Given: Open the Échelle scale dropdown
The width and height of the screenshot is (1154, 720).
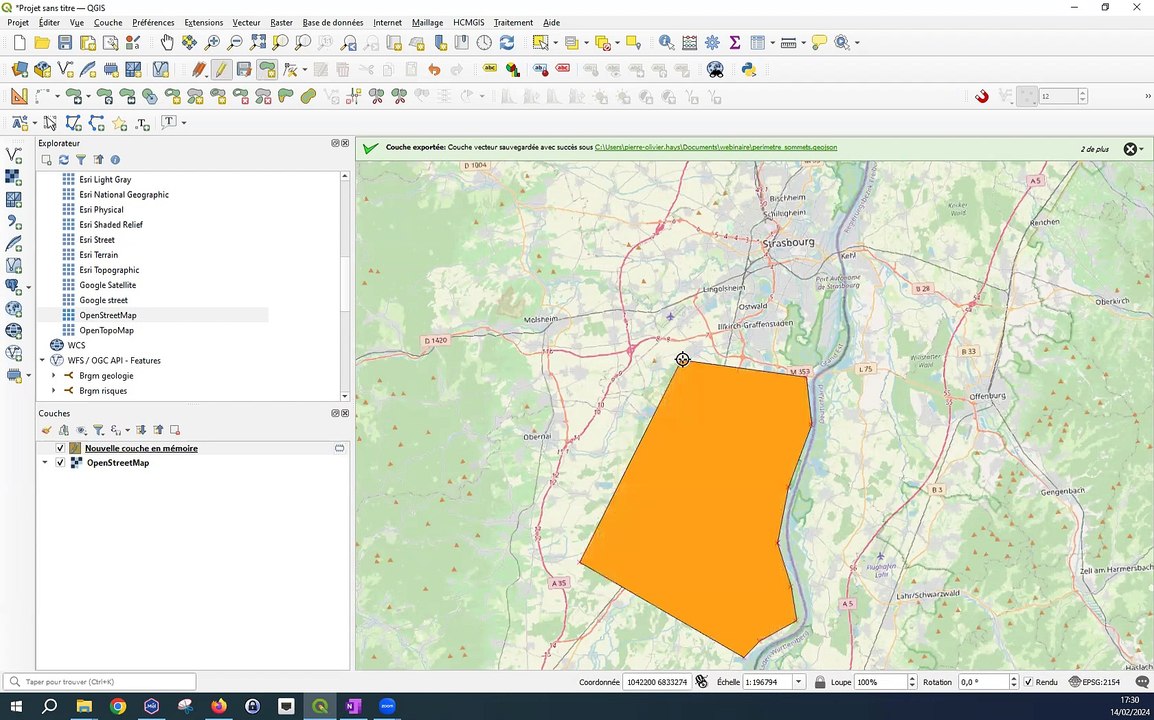Looking at the screenshot, I should 798,682.
